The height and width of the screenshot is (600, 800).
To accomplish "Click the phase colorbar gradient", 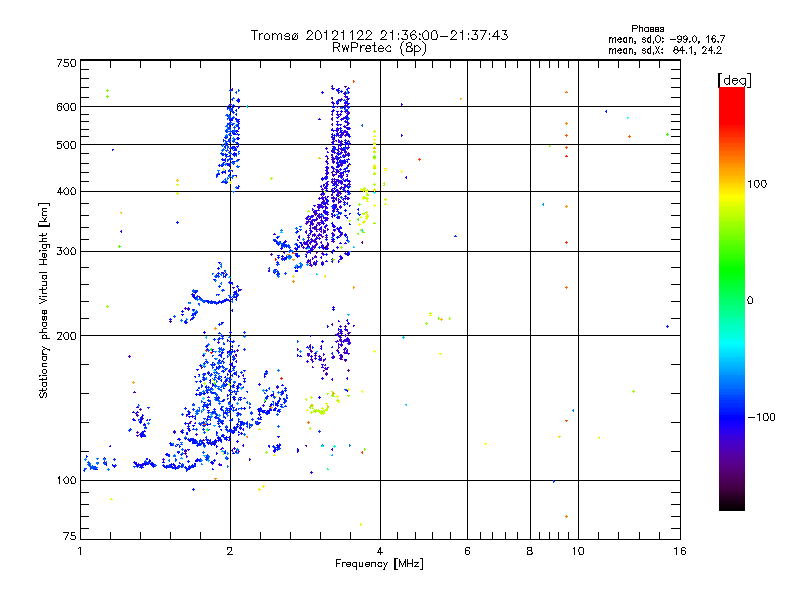I will pyautogui.click(x=732, y=299).
